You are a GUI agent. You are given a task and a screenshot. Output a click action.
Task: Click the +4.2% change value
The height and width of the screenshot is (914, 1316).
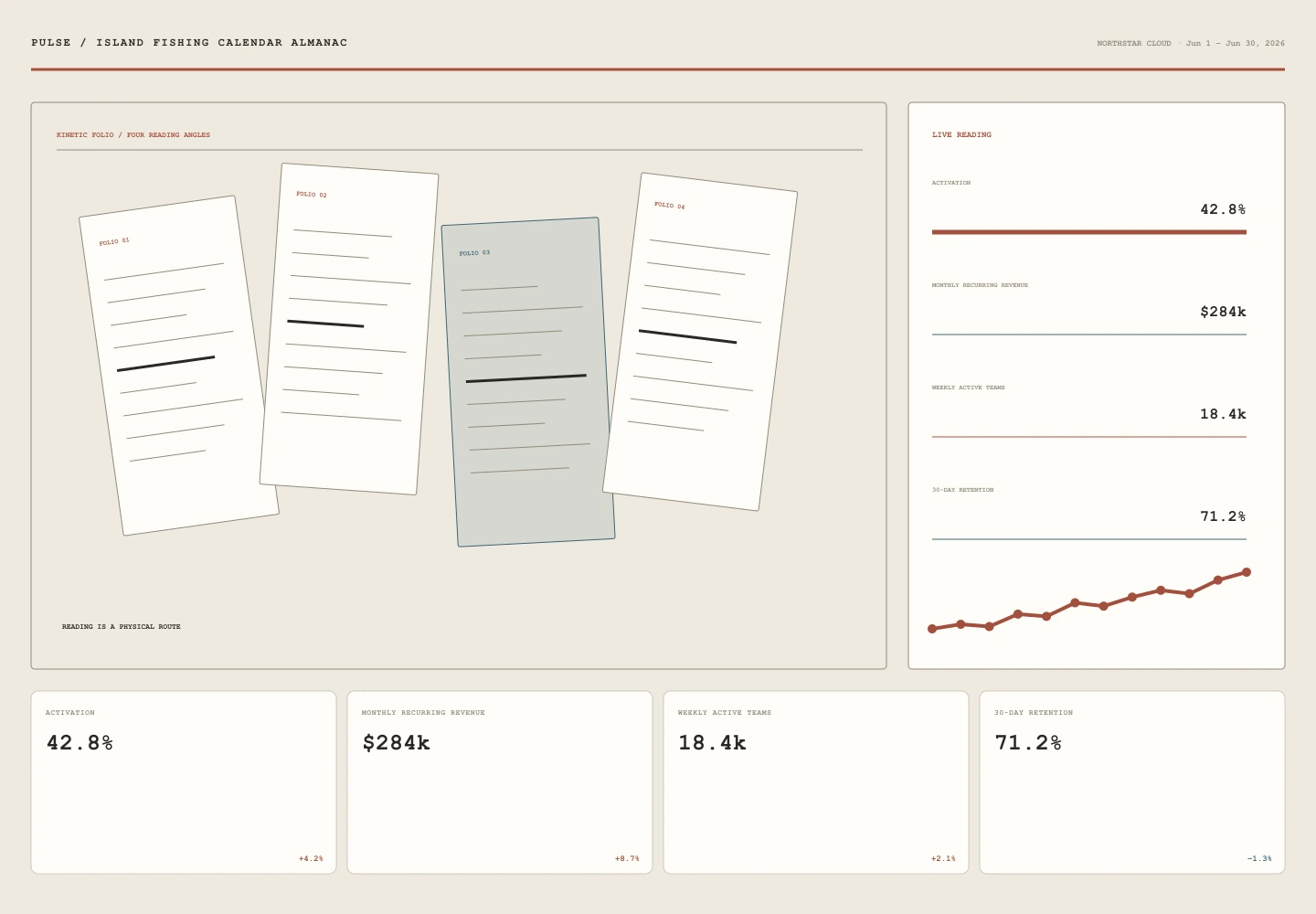point(311,859)
